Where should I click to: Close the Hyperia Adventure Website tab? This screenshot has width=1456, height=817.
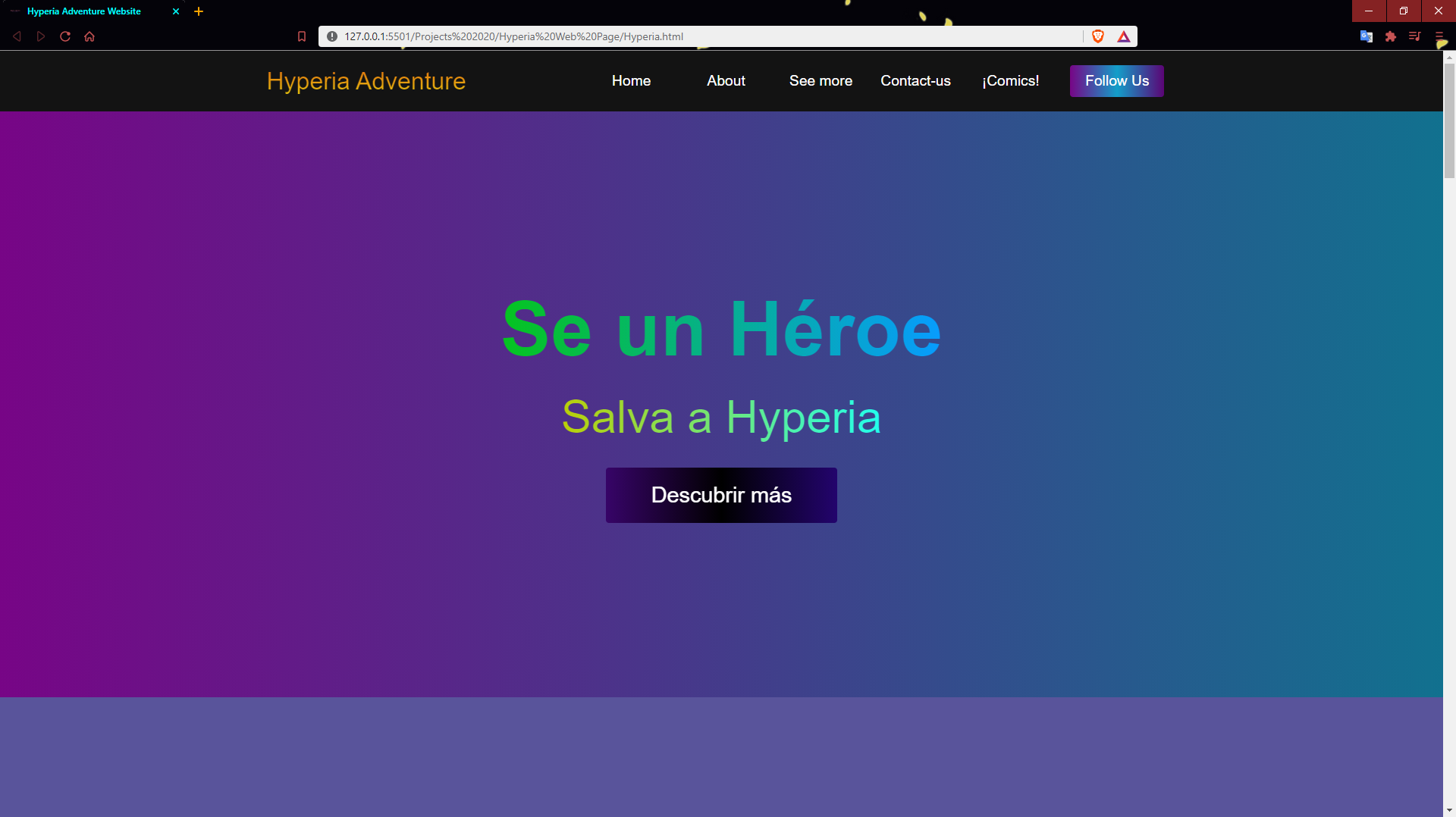point(176,11)
